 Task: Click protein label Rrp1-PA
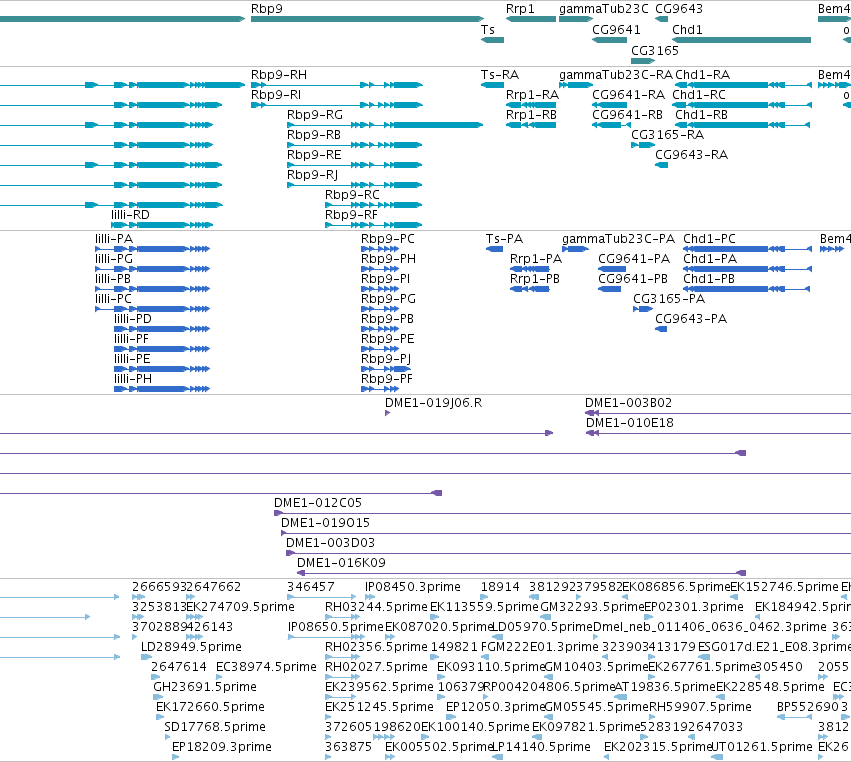536,259
